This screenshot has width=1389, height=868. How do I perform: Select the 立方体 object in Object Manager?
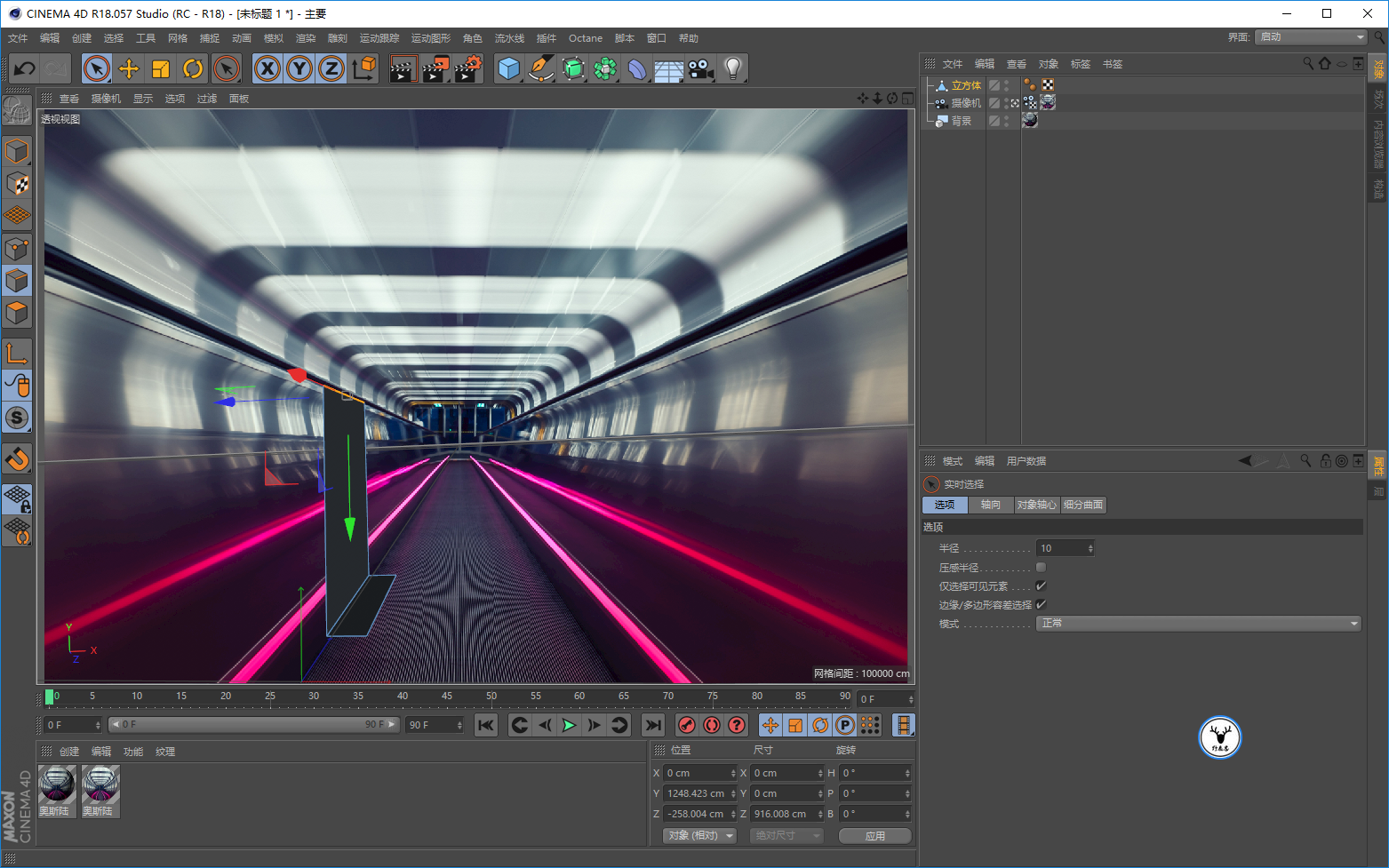966,85
